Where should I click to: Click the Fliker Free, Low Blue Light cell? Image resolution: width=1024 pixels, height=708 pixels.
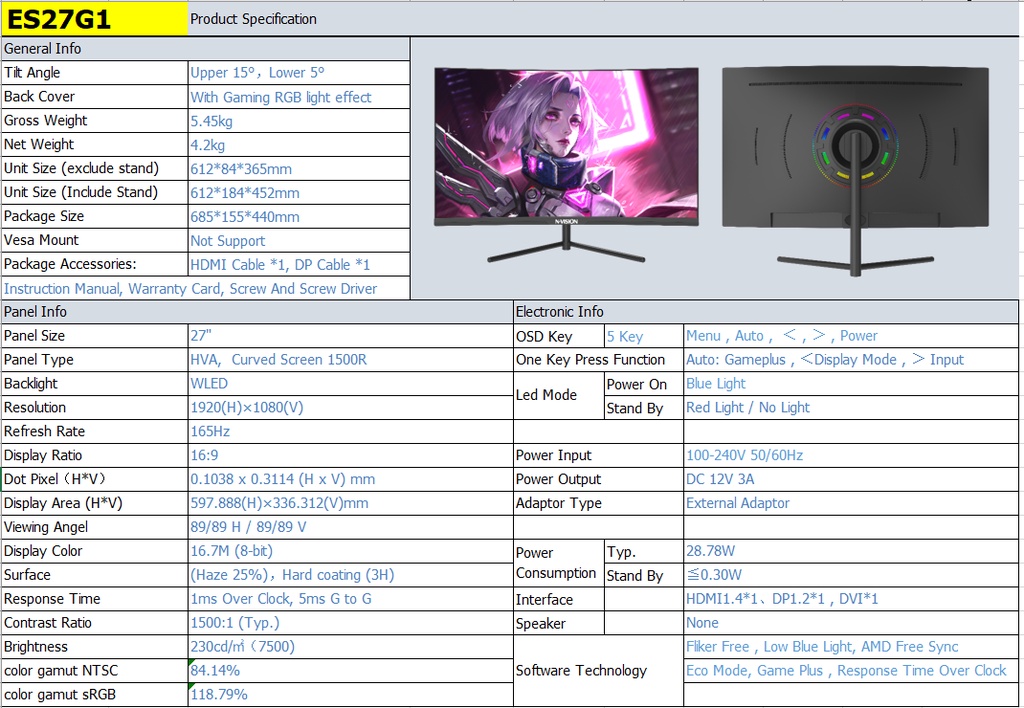(x=852, y=647)
